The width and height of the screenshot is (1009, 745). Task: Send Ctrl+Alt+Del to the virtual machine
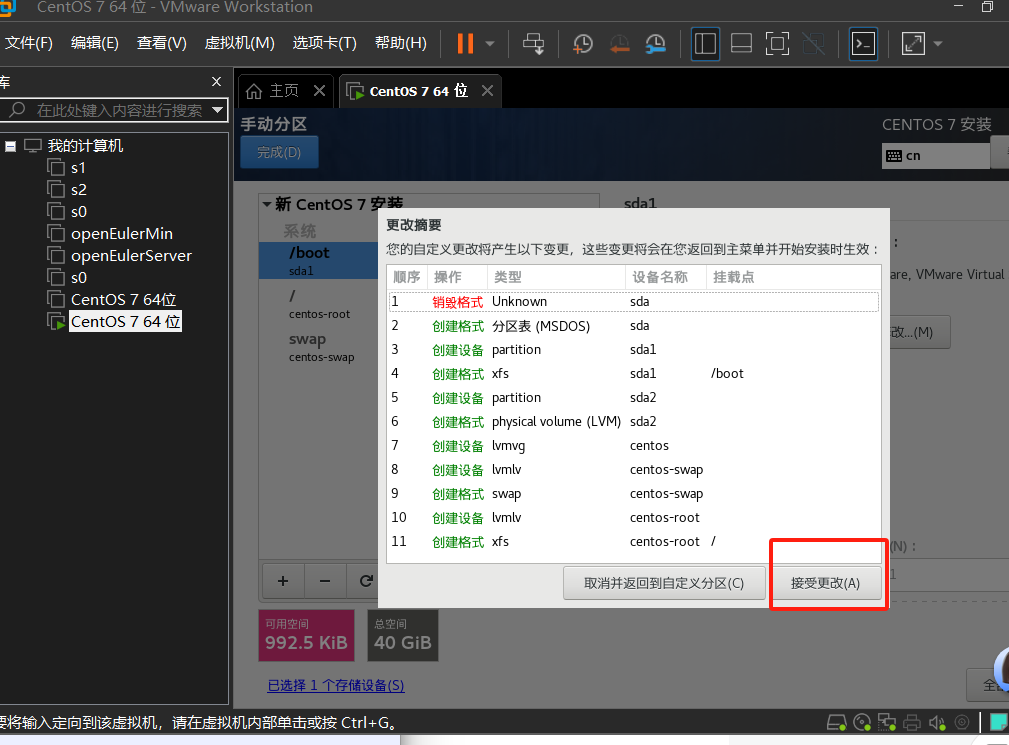533,44
